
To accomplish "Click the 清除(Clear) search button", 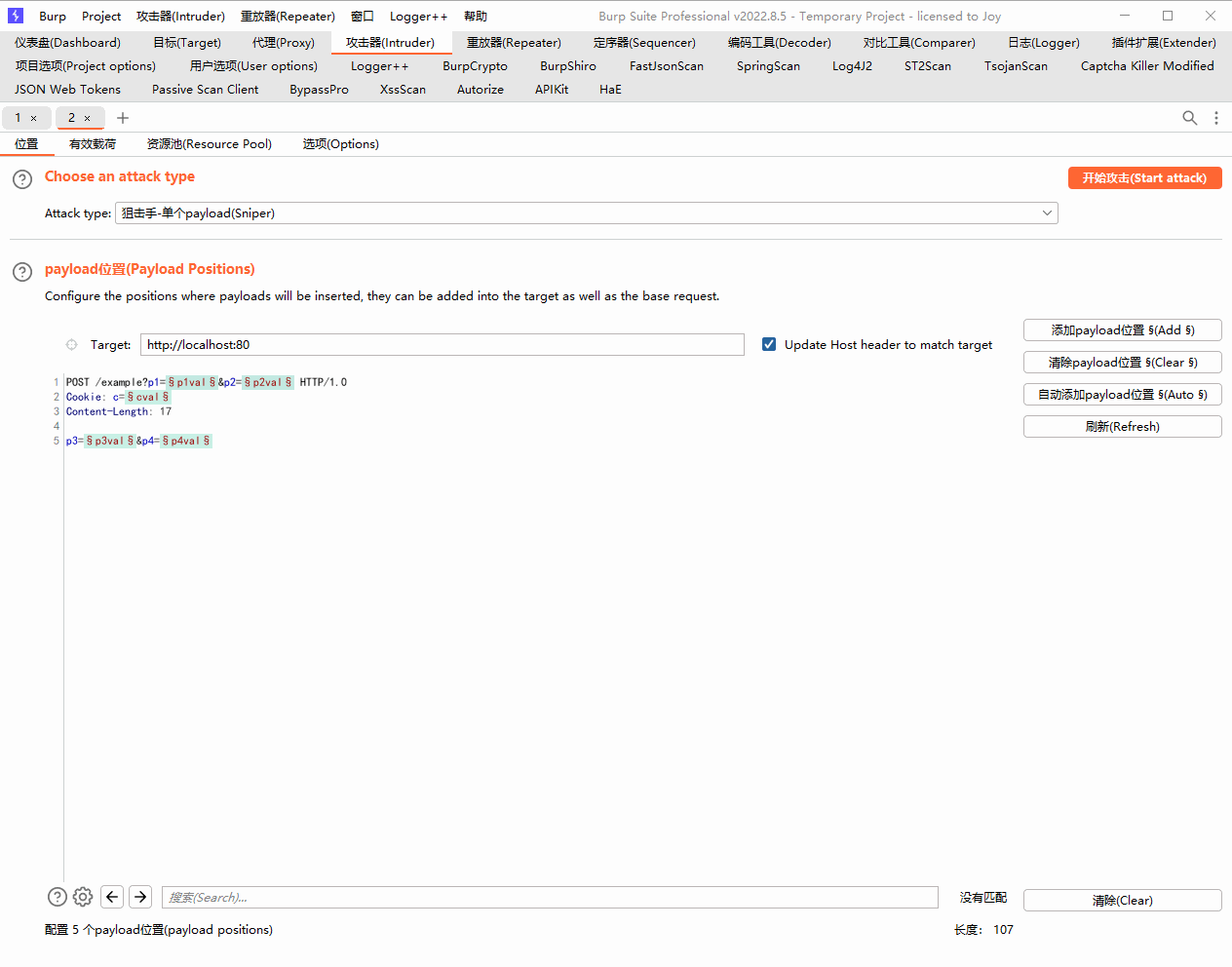I will click(x=1123, y=901).
